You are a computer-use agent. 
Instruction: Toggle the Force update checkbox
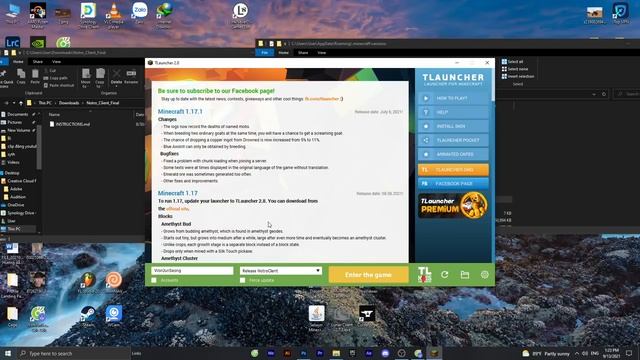click(x=242, y=280)
